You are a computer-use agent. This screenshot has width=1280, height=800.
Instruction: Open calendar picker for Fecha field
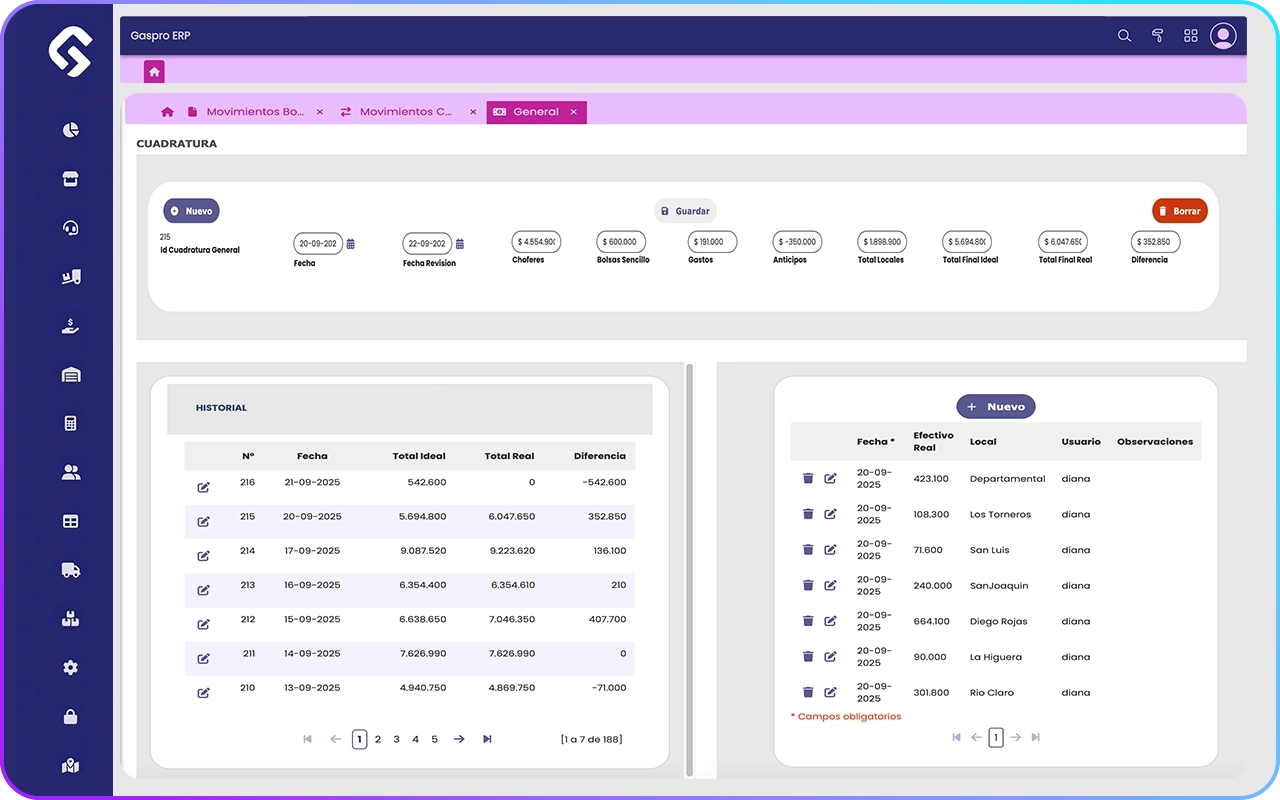click(350, 244)
